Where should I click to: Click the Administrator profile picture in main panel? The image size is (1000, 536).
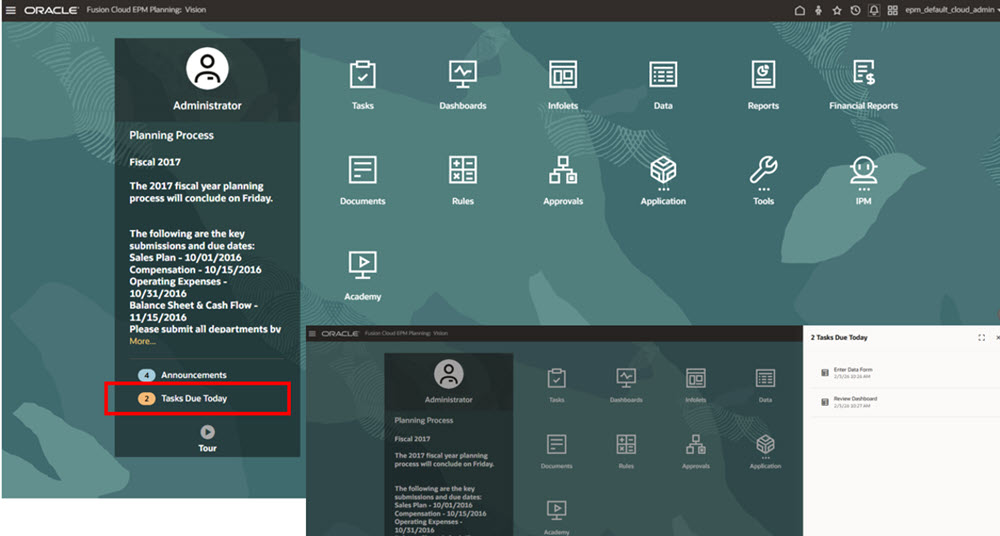[x=207, y=68]
